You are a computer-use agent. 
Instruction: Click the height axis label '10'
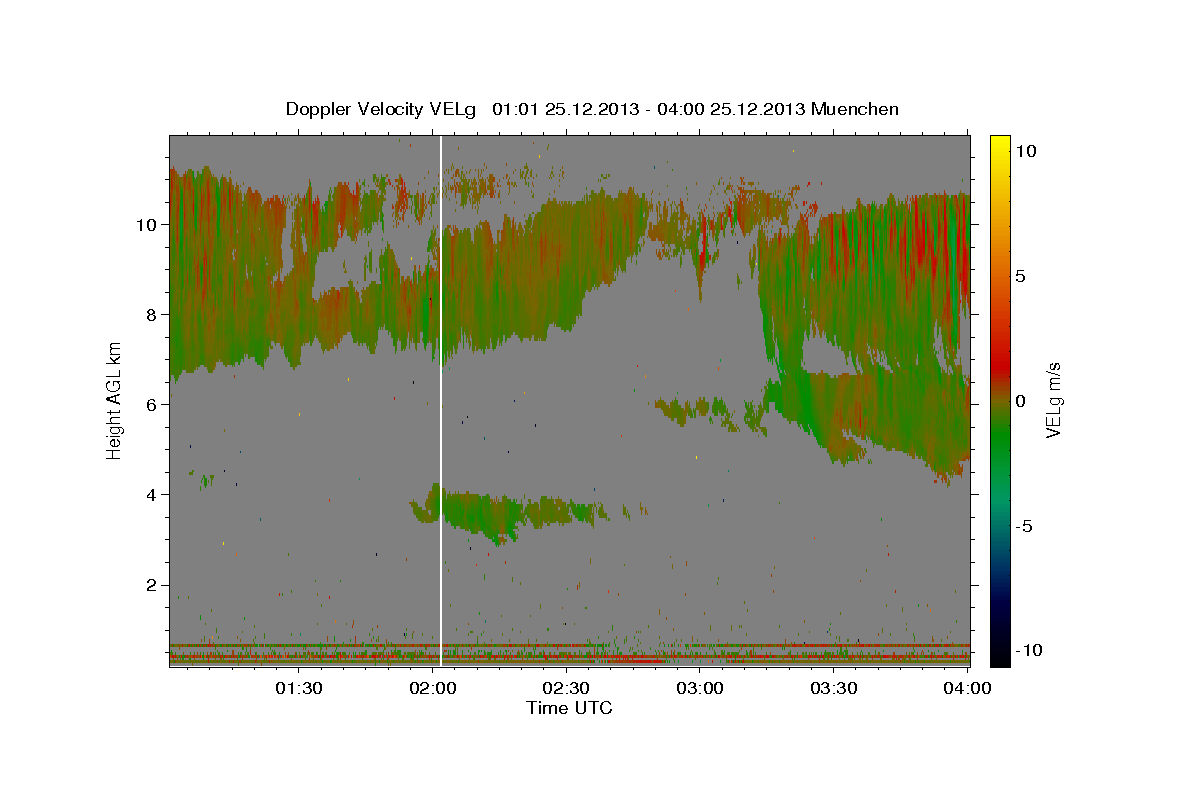click(147, 225)
